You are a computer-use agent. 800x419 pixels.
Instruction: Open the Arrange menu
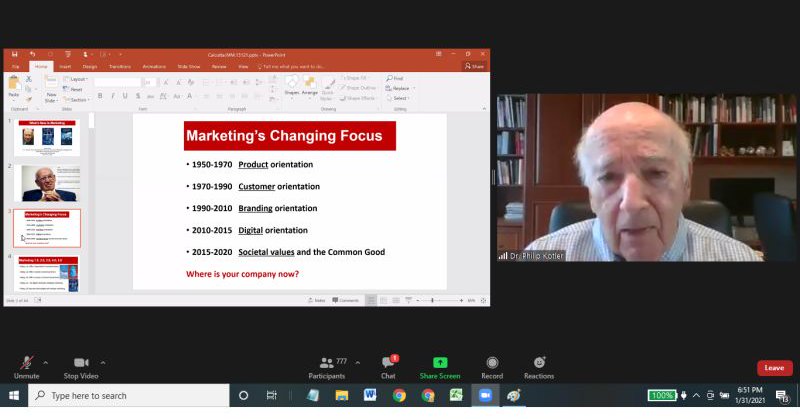point(309,86)
